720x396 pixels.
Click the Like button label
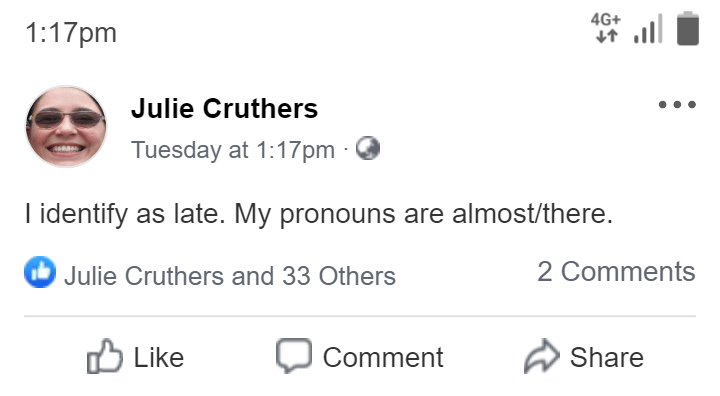[159, 357]
